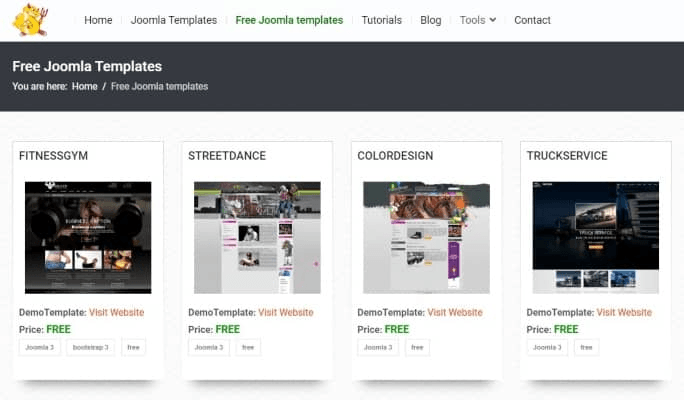Image resolution: width=684 pixels, height=400 pixels.
Task: Open the STREETDANCE template title
Action: pyautogui.click(x=227, y=156)
